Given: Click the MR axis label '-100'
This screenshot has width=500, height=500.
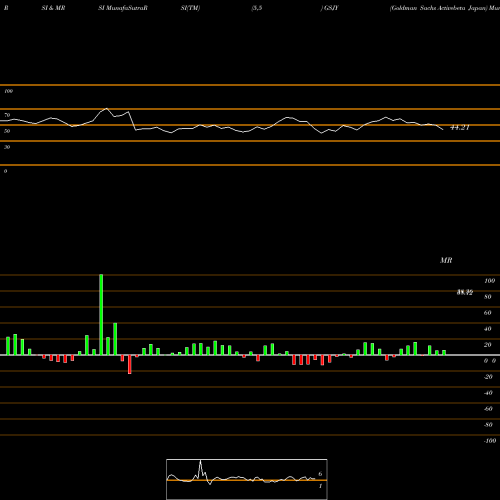Looking at the screenshot, I should [x=490, y=441].
